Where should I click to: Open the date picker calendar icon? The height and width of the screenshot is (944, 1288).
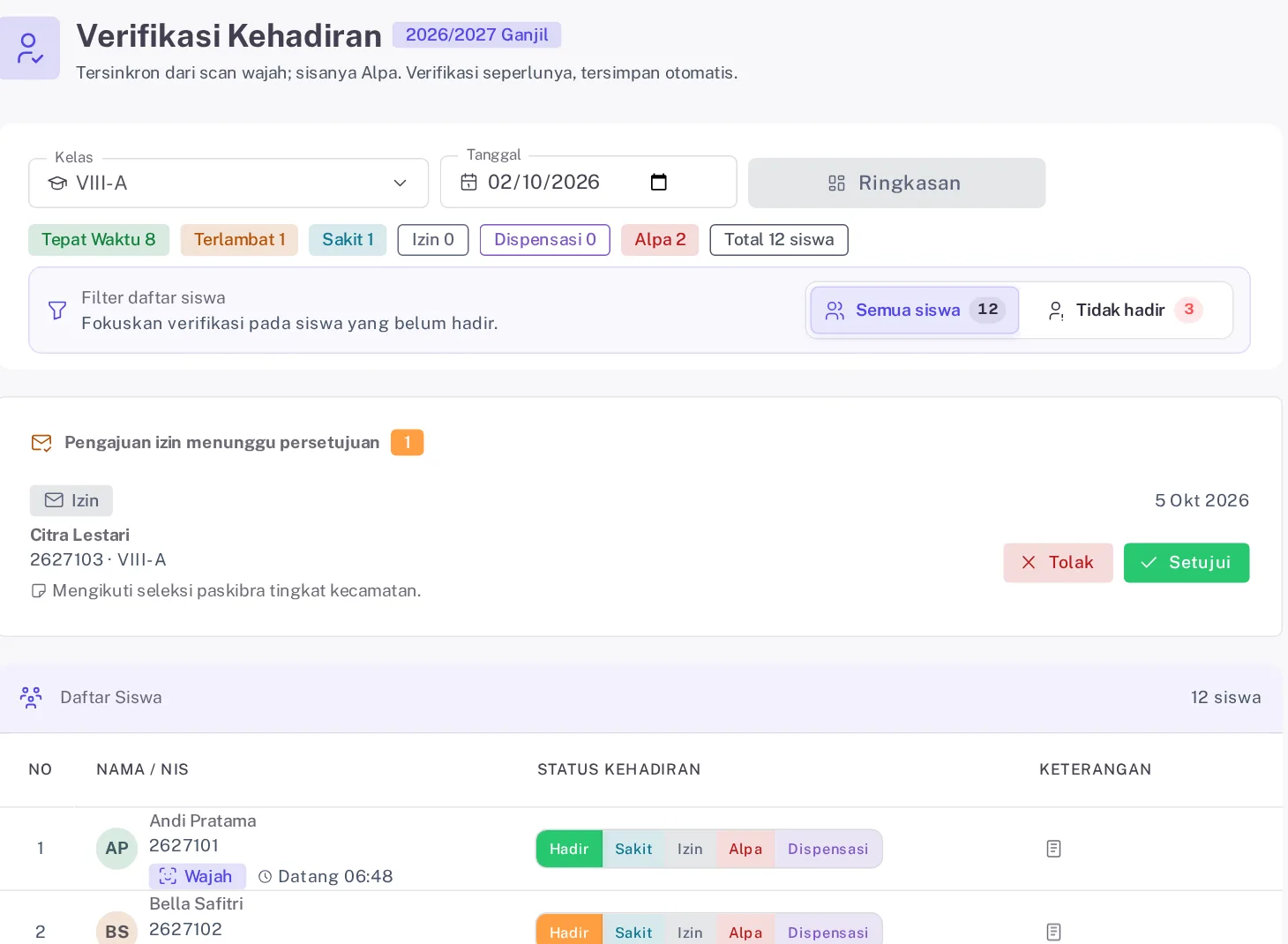[658, 183]
